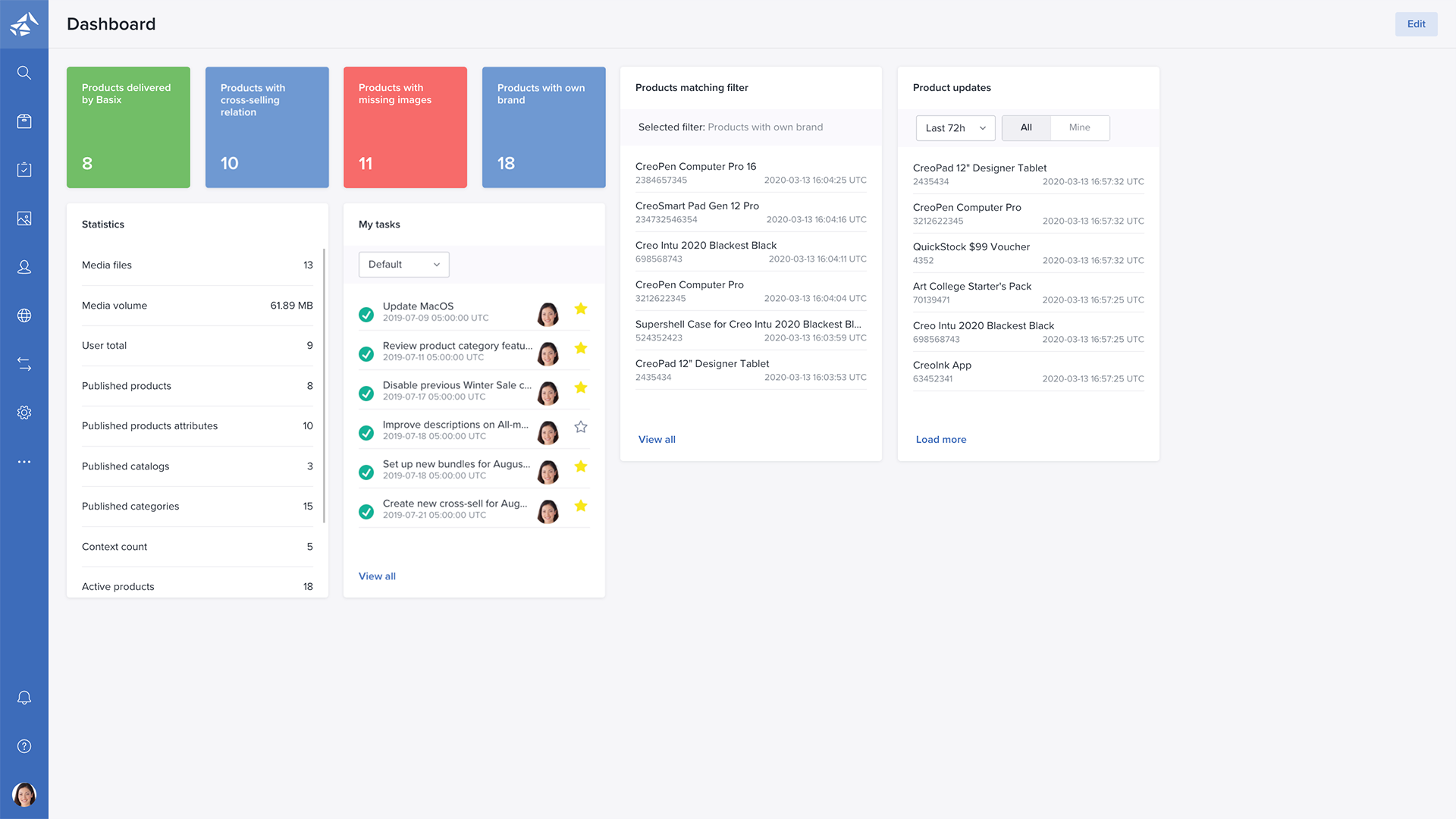Toggle star on Improve descriptions task
This screenshot has width=1456, height=819.
[x=581, y=427]
